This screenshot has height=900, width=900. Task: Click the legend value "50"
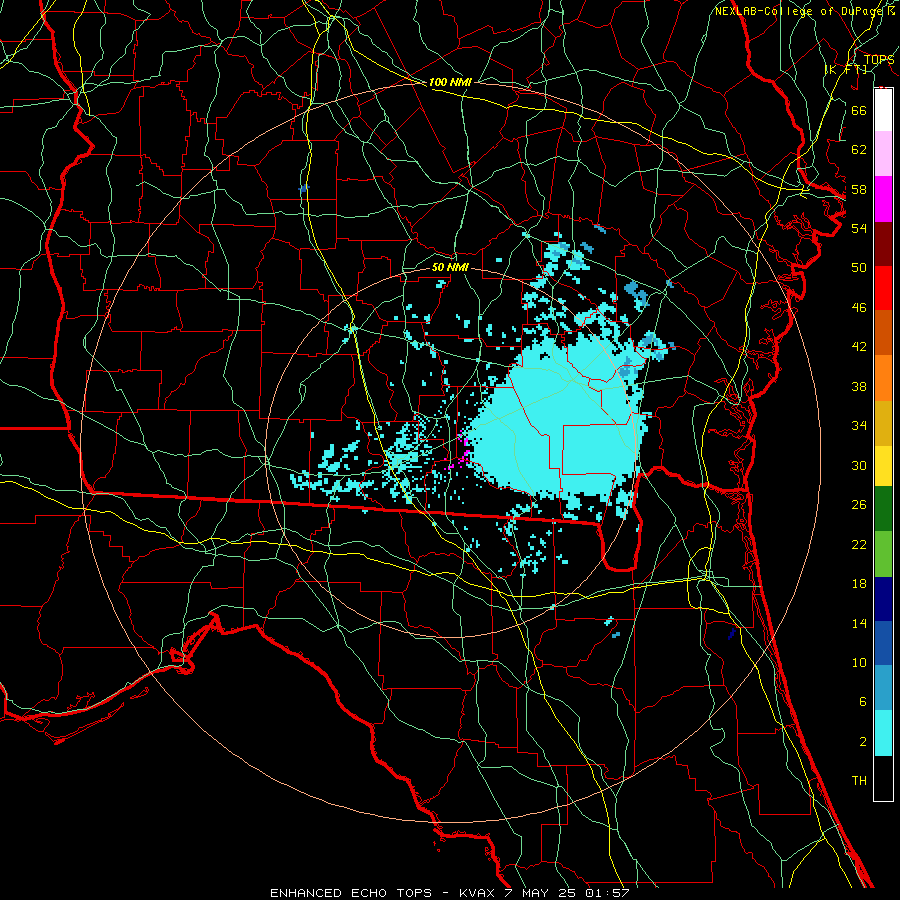[x=859, y=267]
